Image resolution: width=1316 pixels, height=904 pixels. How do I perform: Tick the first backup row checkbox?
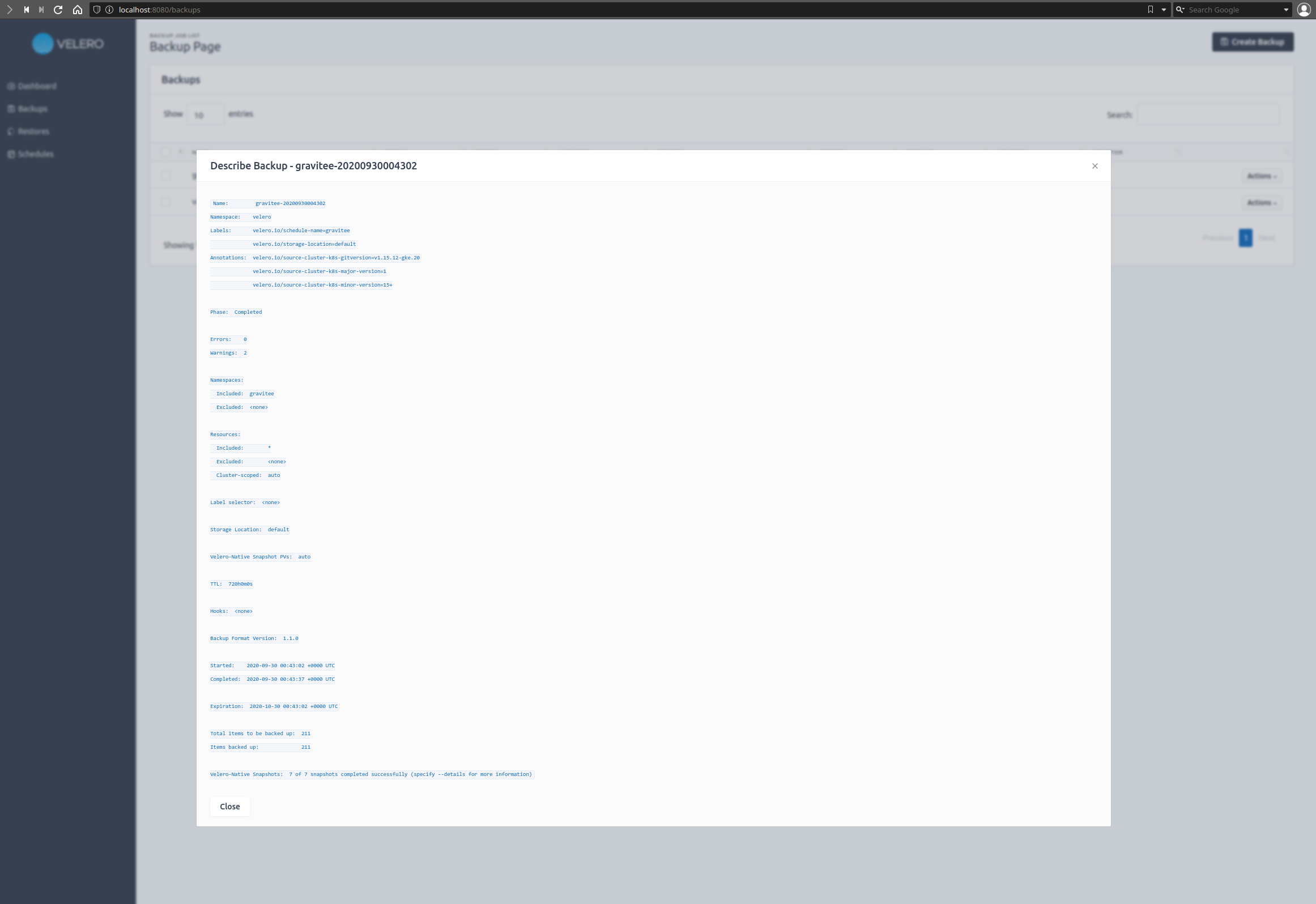tap(166, 176)
